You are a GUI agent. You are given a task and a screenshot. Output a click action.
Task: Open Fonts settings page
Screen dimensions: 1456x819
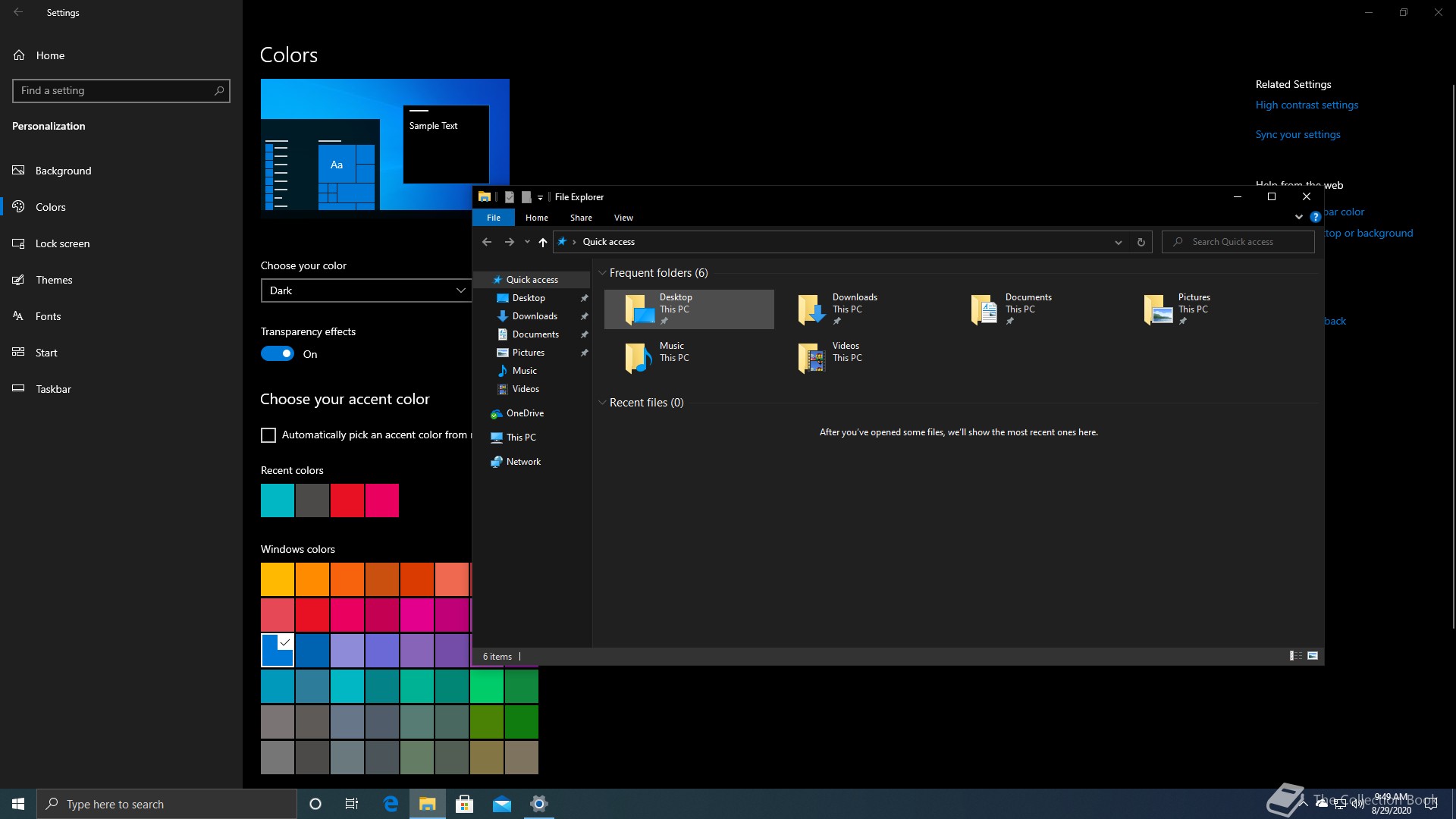click(121, 316)
